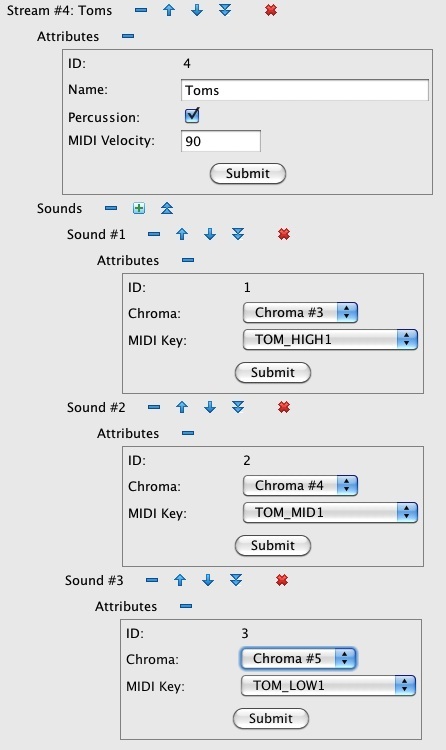Send Sound #2 to bottom with double arrow
This screenshot has width=446, height=750.
pos(238,407)
